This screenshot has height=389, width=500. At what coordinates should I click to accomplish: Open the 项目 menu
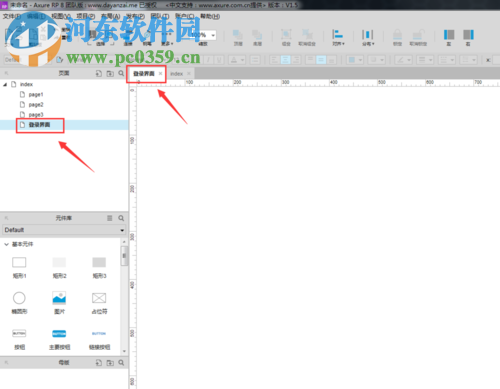[x=86, y=16]
